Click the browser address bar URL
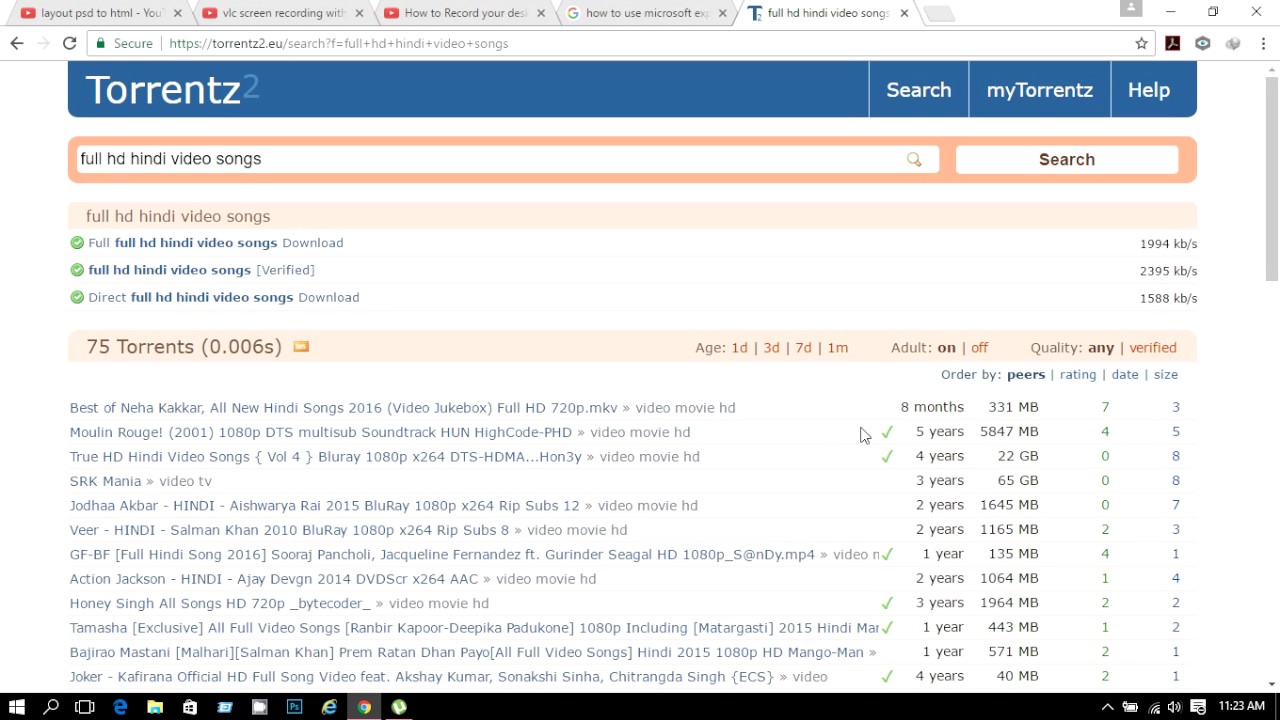The height and width of the screenshot is (720, 1280). 339,43
